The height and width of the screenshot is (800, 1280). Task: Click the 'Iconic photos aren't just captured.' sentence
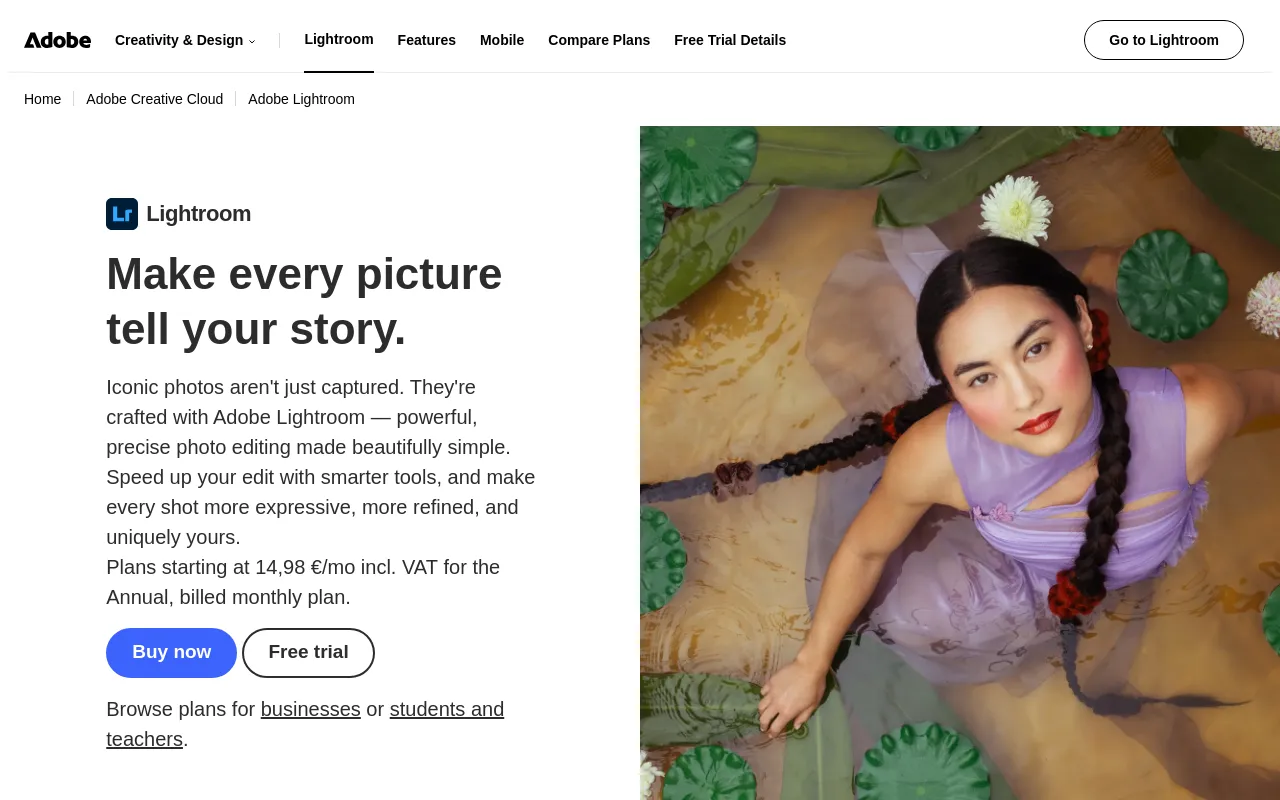[x=254, y=387]
